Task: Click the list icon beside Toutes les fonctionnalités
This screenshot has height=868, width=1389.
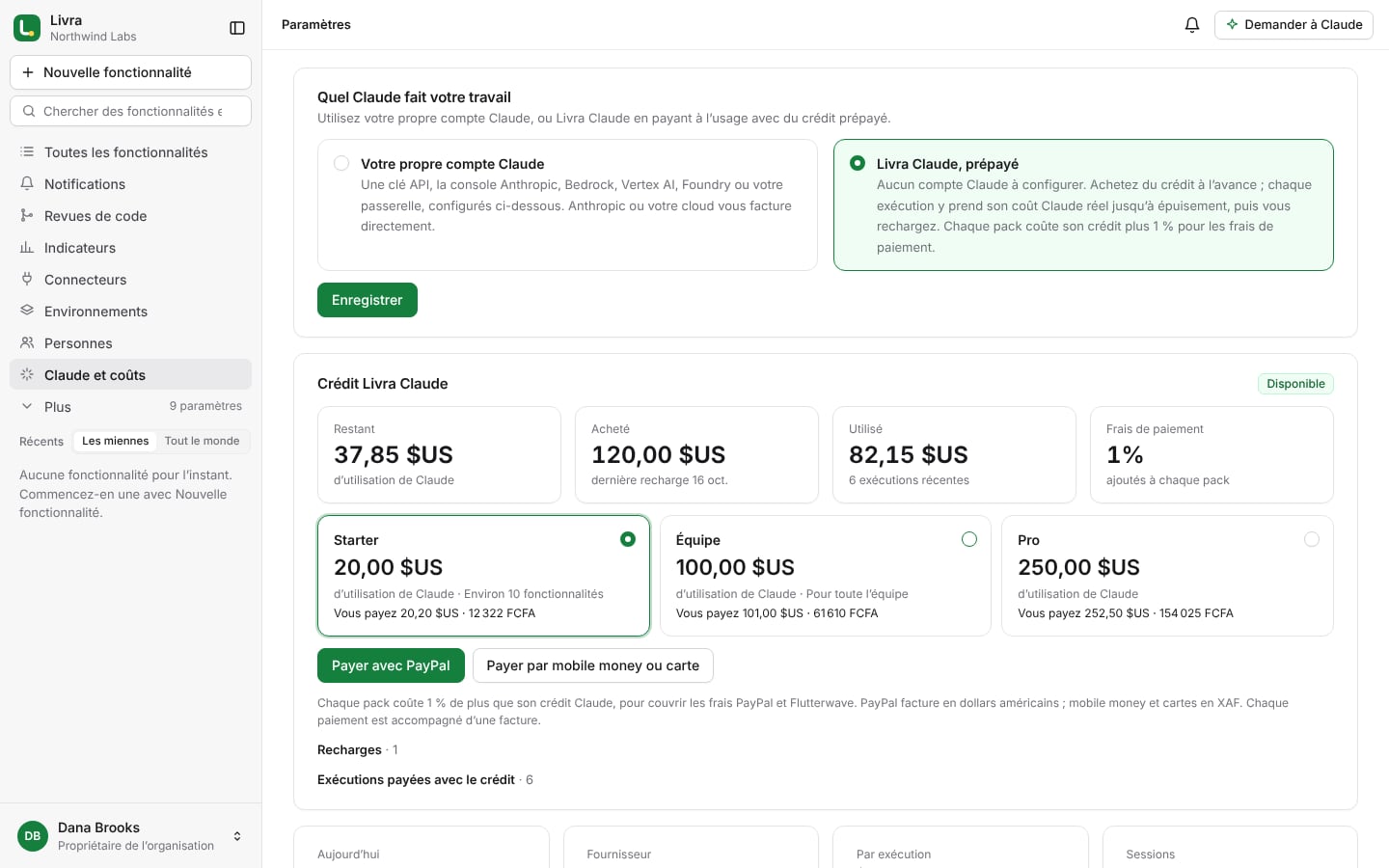Action: point(27,152)
